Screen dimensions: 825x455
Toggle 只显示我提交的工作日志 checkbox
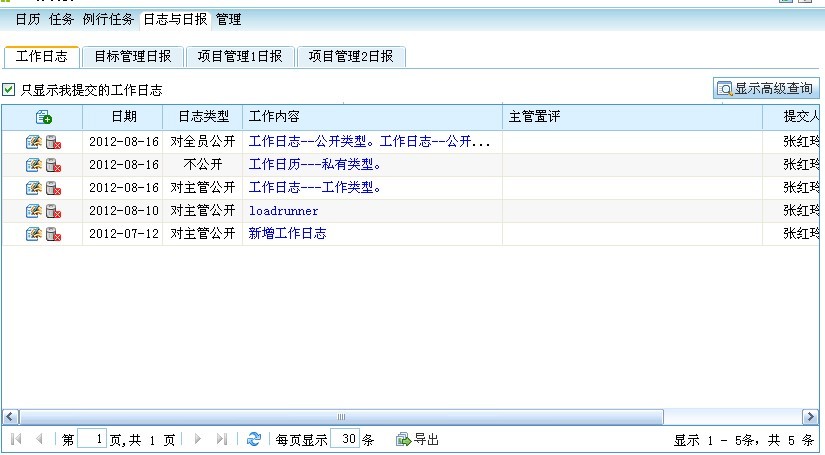pyautogui.click(x=9, y=90)
